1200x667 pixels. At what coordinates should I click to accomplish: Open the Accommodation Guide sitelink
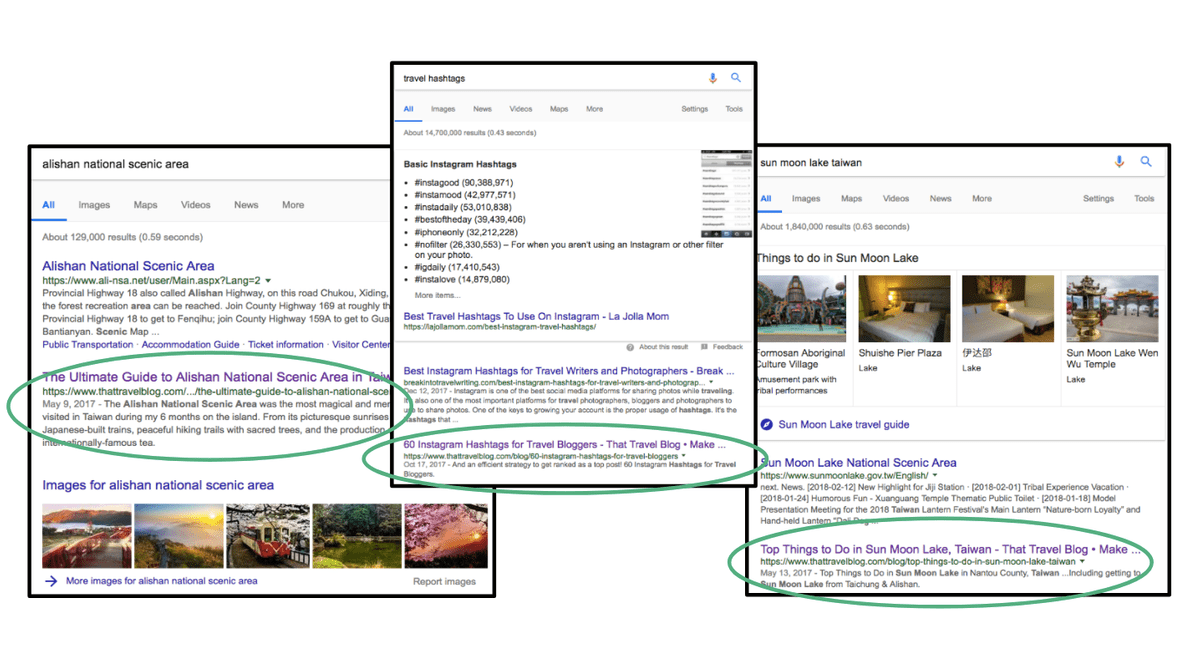pyautogui.click(x=191, y=344)
